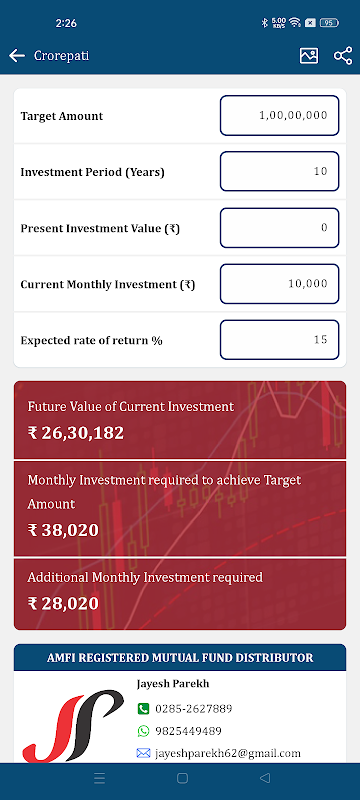Tap the JP distributor logo
The image size is (360, 800).
pos(73,726)
